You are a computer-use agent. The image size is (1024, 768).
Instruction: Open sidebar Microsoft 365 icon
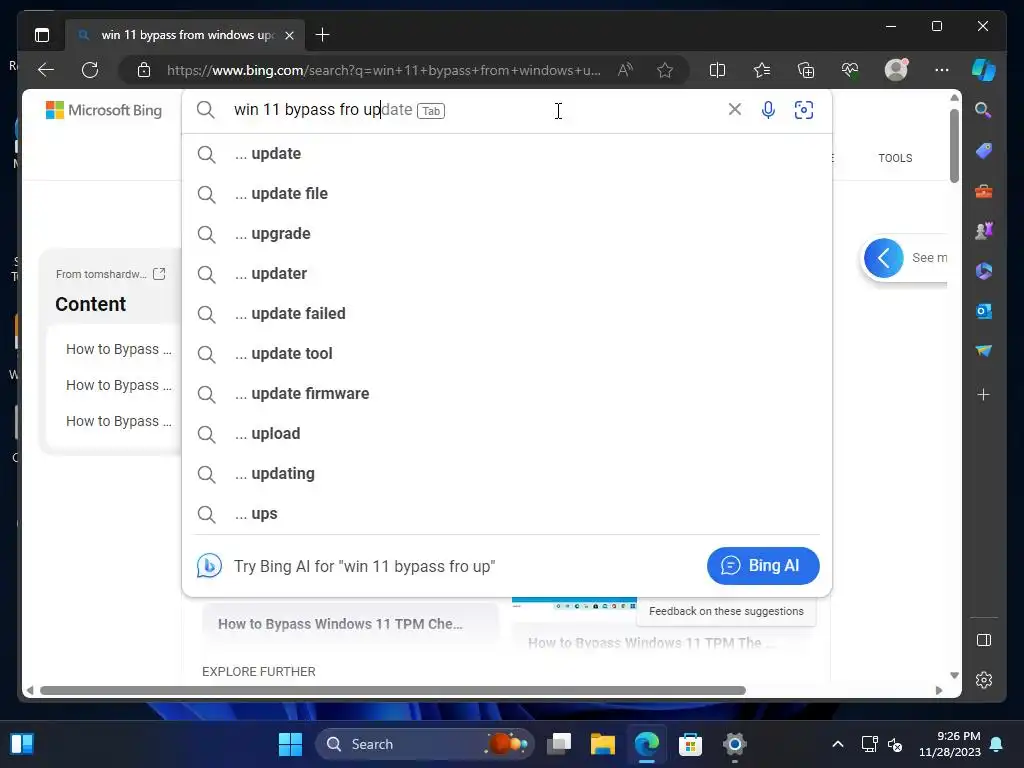pyautogui.click(x=984, y=271)
